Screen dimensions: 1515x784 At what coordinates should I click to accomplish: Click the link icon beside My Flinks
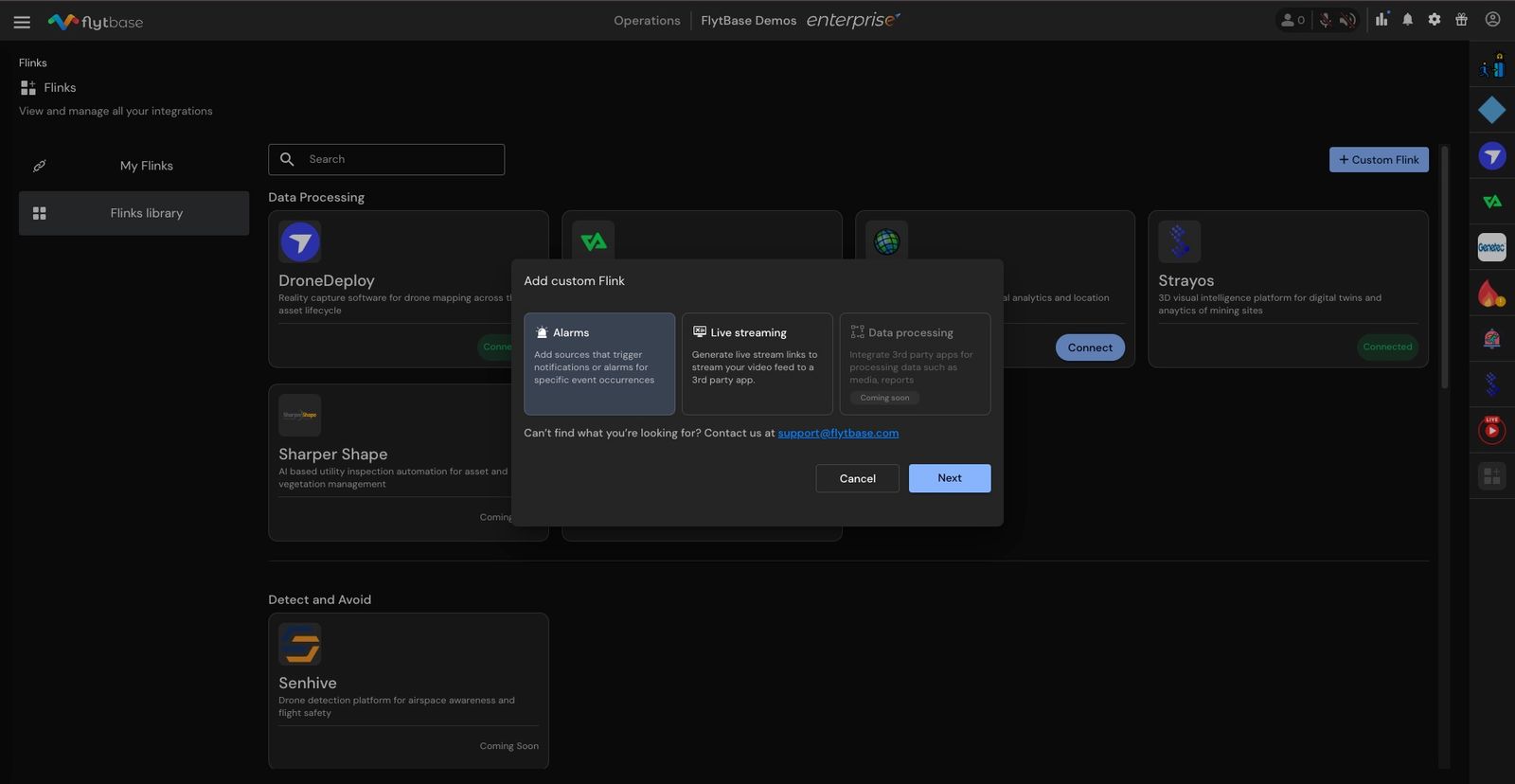(x=40, y=166)
